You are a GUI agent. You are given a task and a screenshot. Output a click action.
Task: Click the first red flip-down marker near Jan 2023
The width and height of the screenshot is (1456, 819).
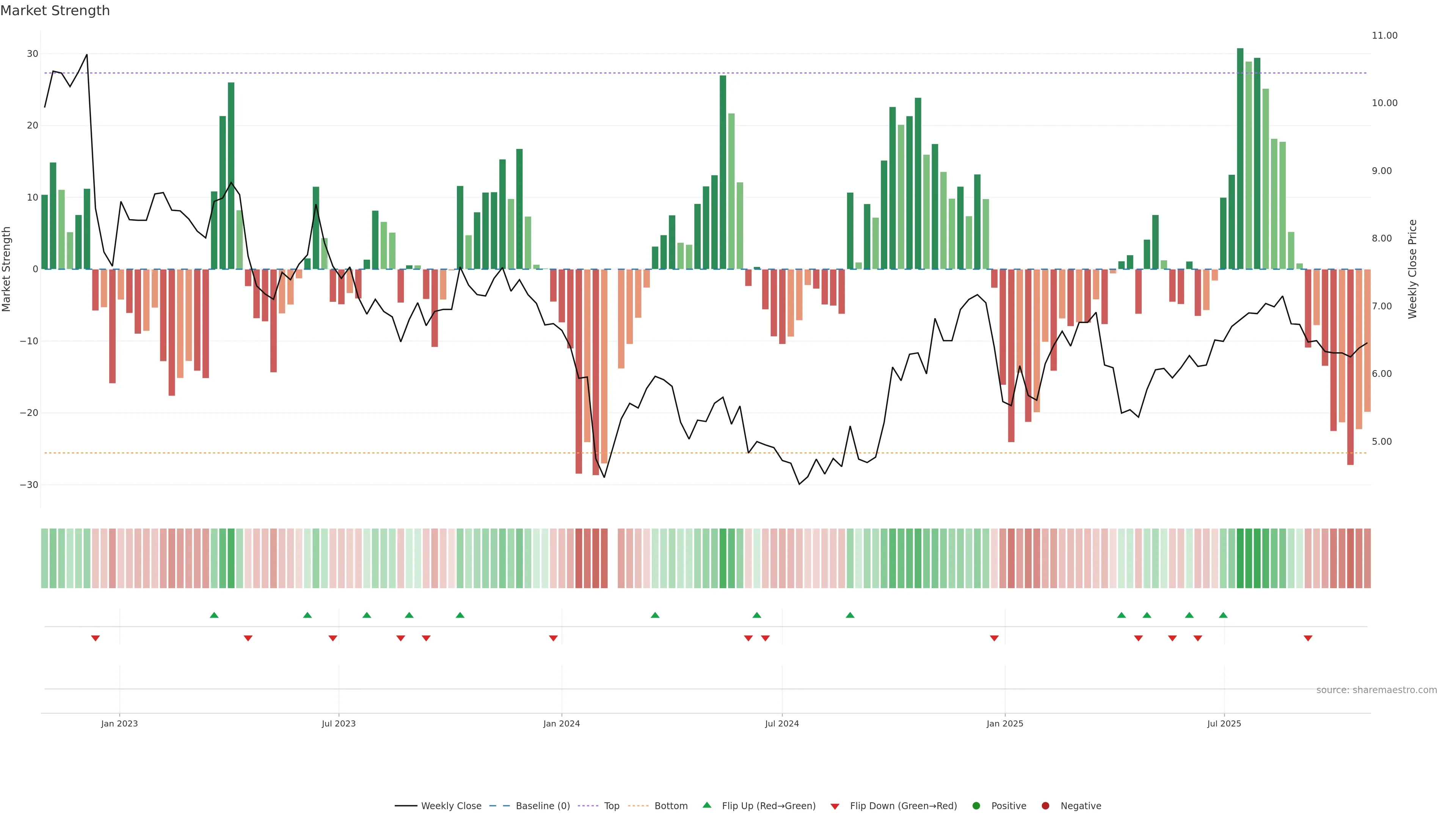click(96, 638)
